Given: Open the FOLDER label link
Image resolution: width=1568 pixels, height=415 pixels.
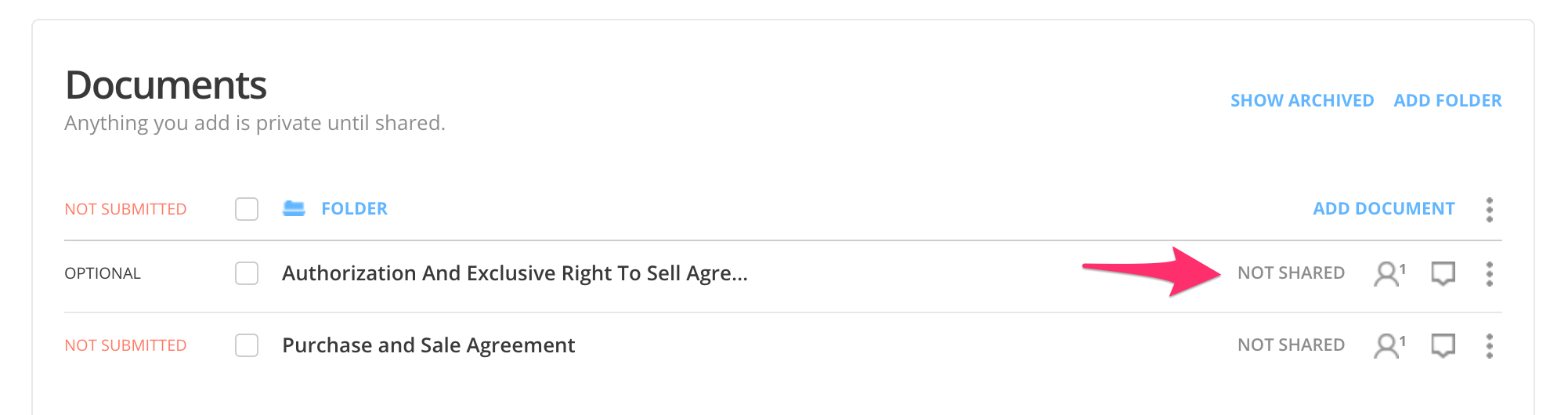Looking at the screenshot, I should point(354,208).
